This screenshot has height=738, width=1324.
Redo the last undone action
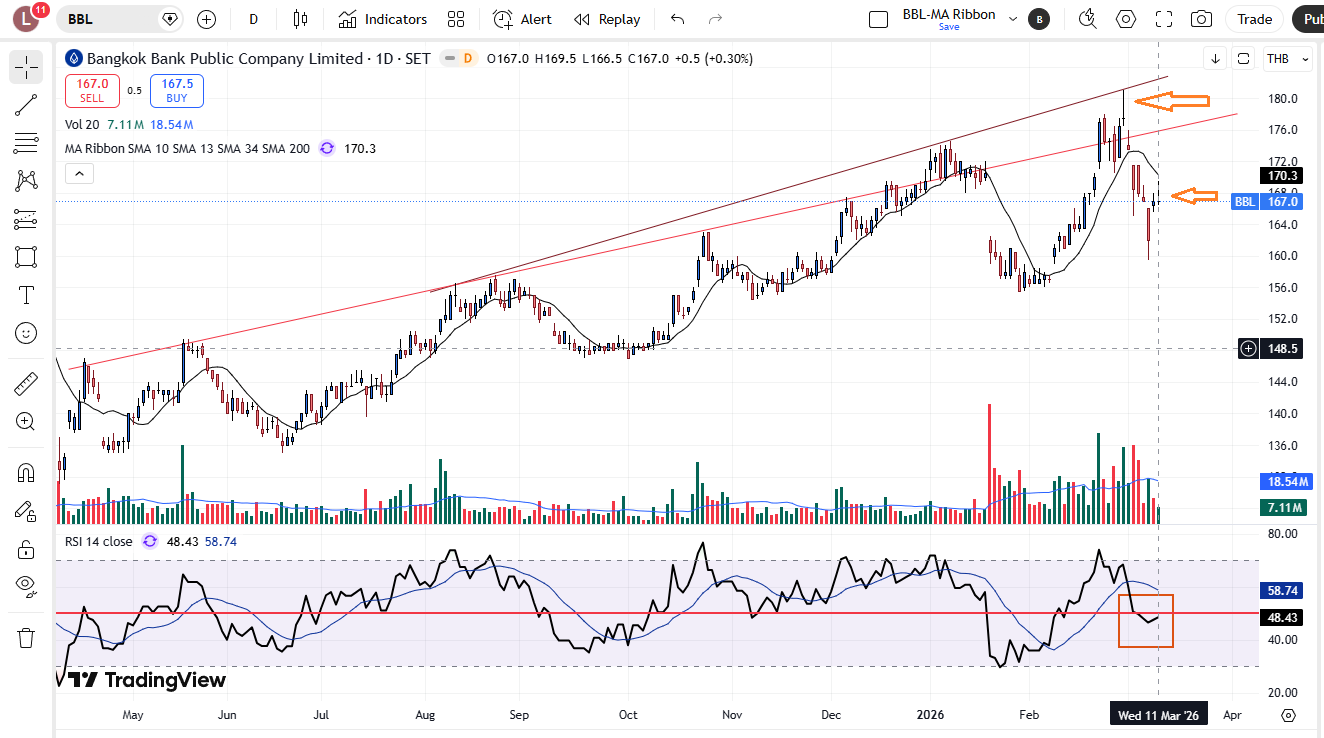point(714,19)
